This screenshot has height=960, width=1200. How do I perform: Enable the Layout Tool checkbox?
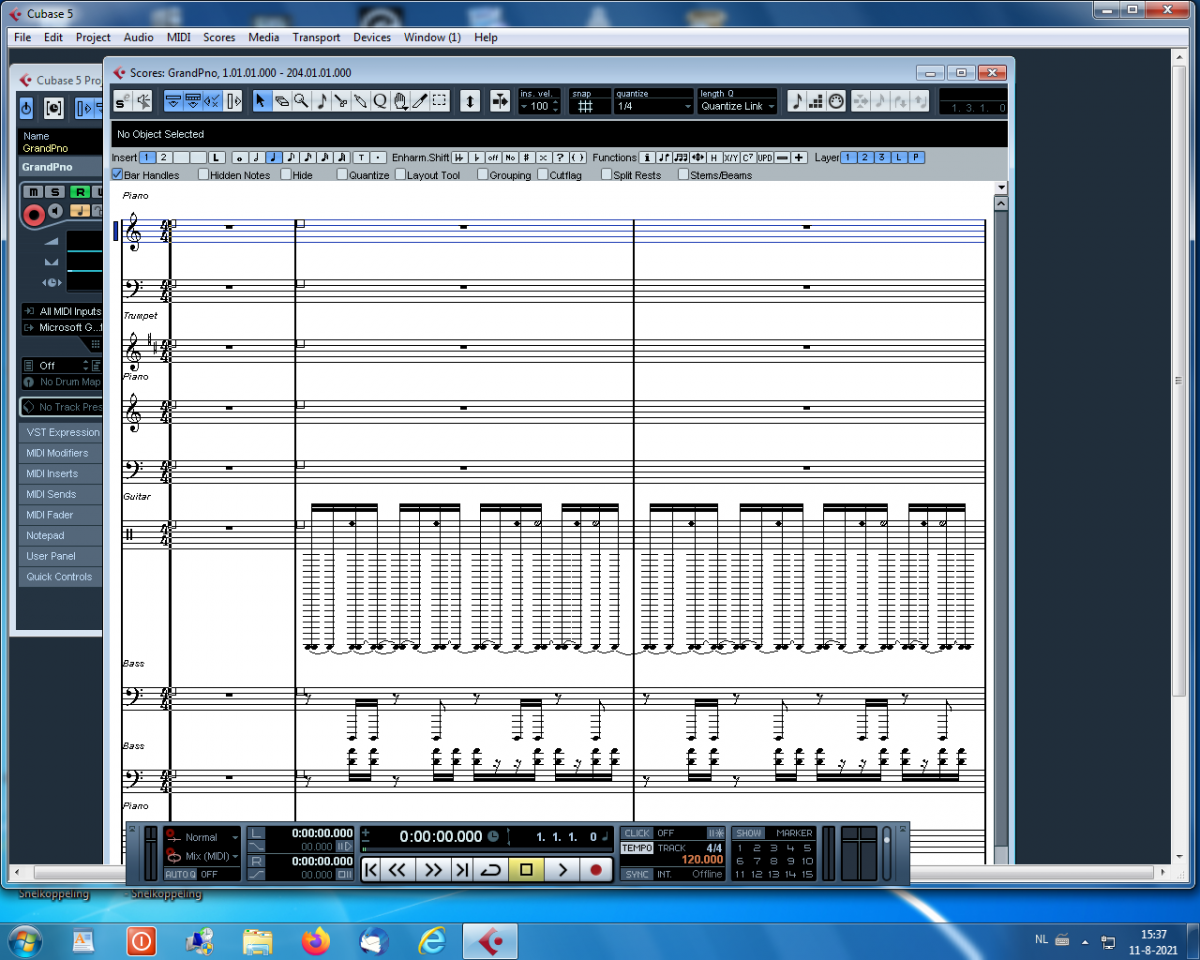click(x=401, y=175)
